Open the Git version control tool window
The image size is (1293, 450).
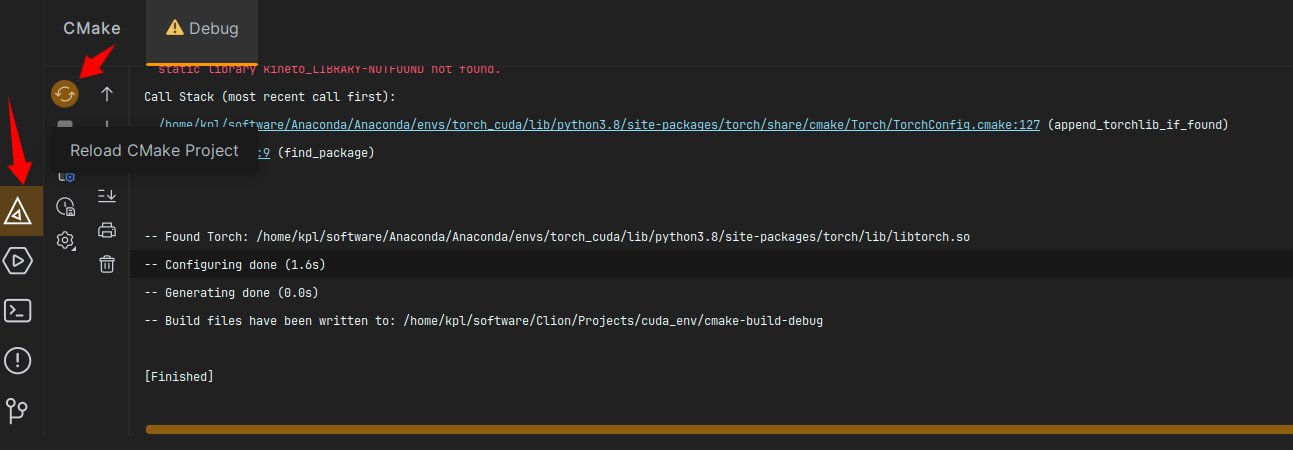(19, 410)
